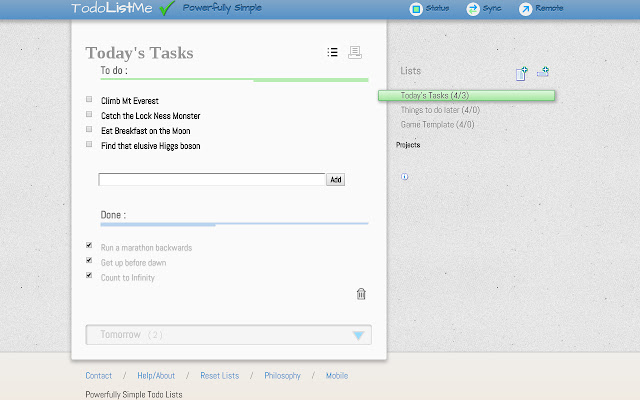Click the Remote label text
The height and width of the screenshot is (400, 640).
click(549, 8)
